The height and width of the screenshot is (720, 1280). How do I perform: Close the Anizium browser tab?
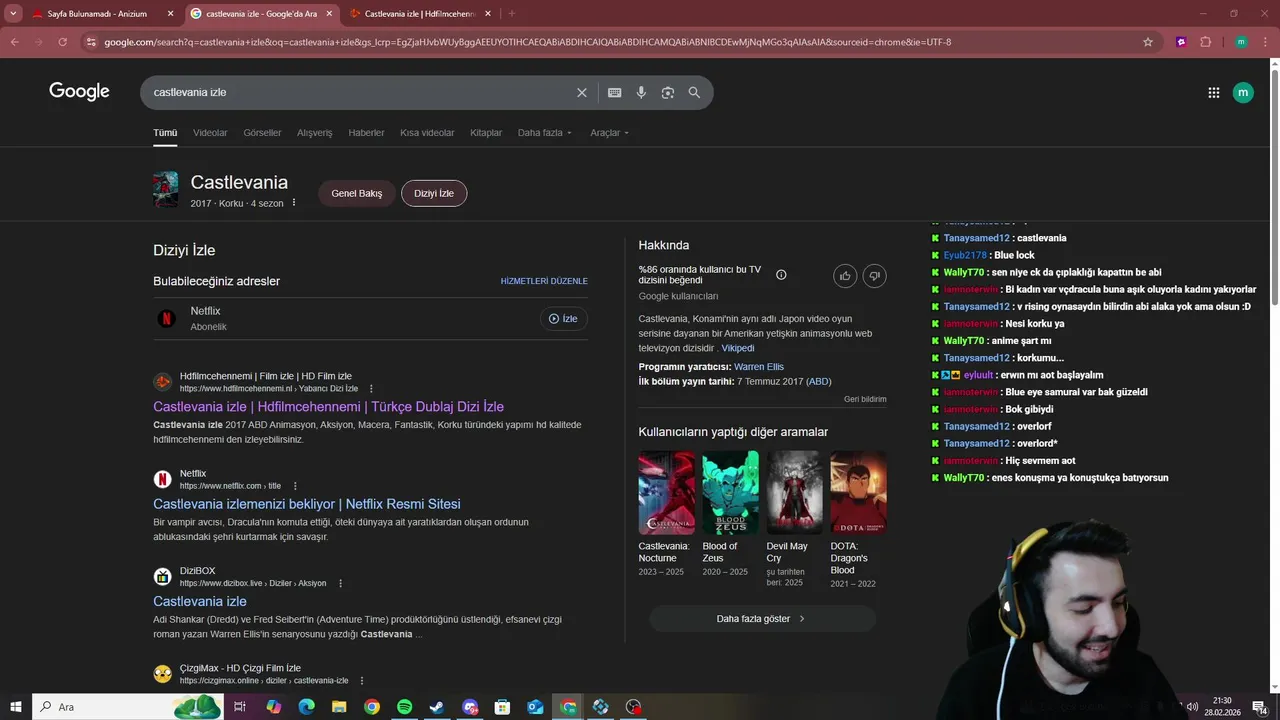click(x=170, y=14)
